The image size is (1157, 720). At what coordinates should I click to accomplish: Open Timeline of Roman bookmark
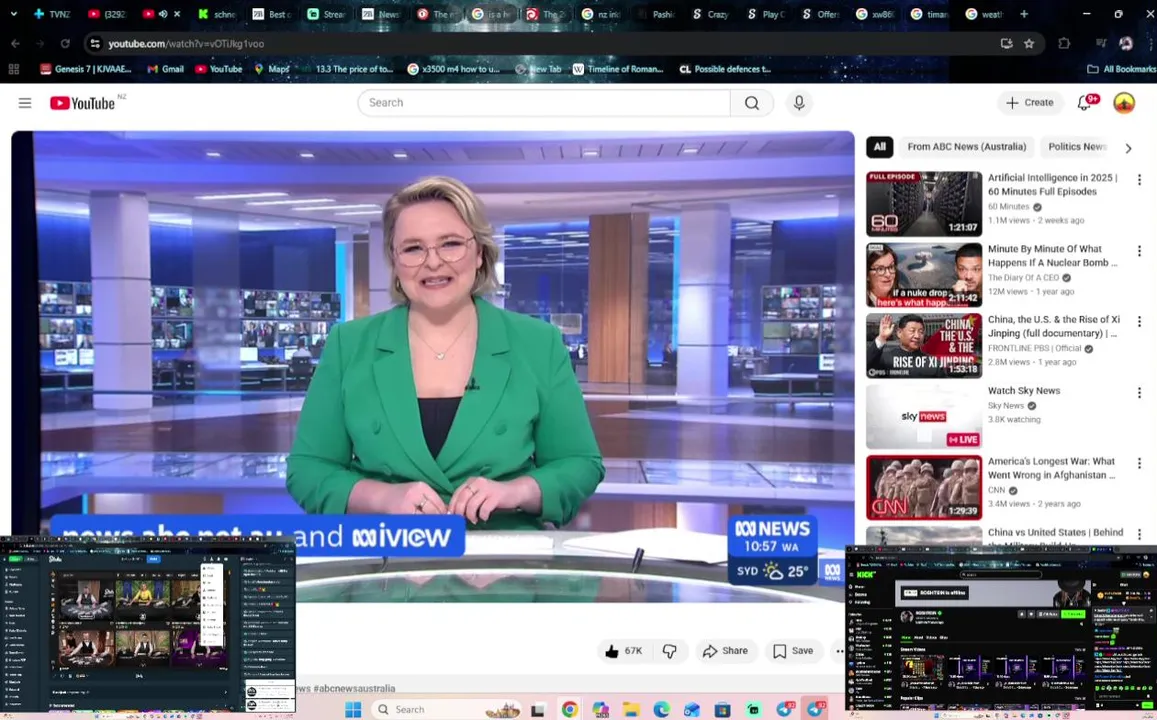(618, 69)
